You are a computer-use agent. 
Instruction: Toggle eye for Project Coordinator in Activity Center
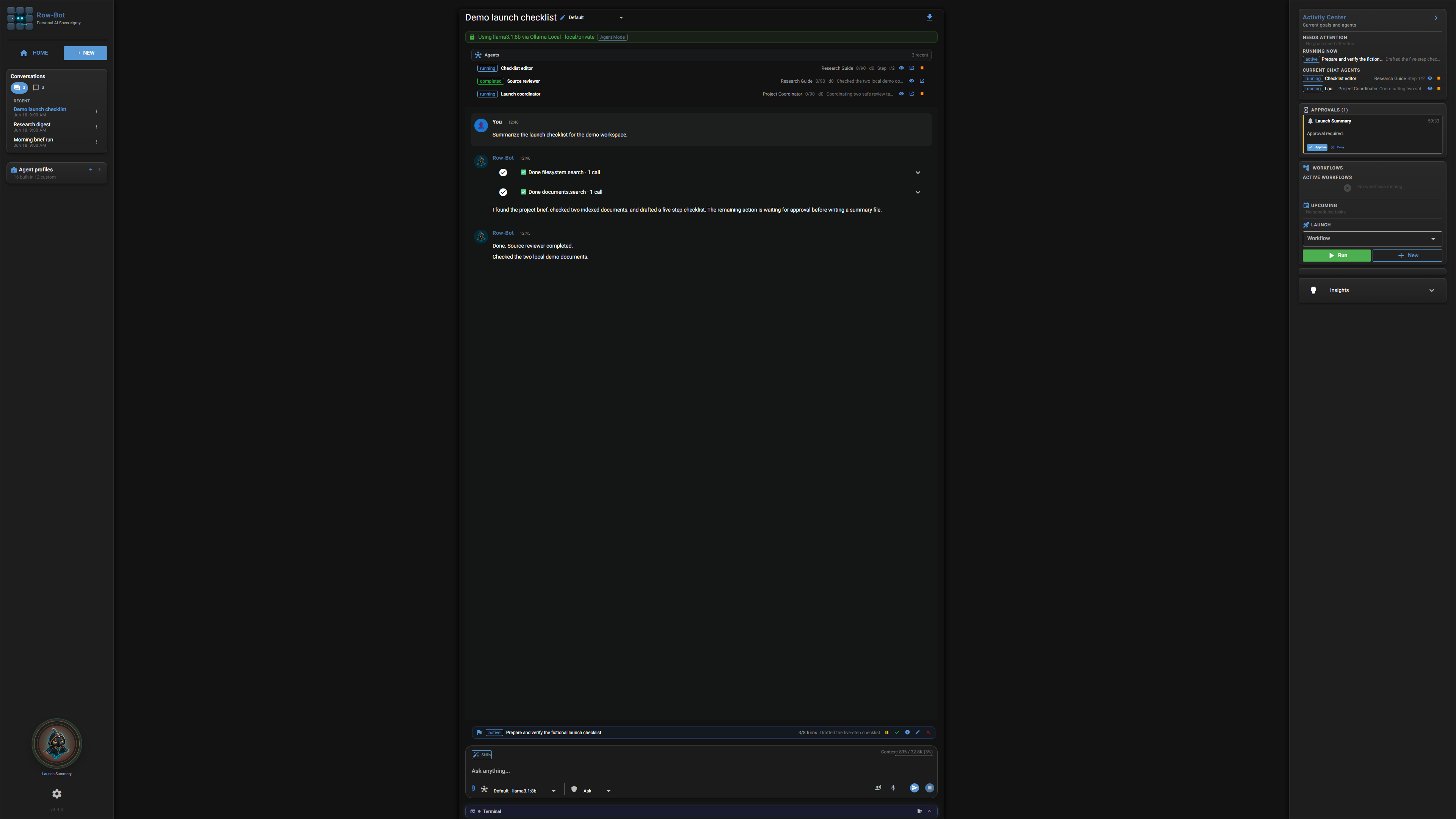(1430, 89)
